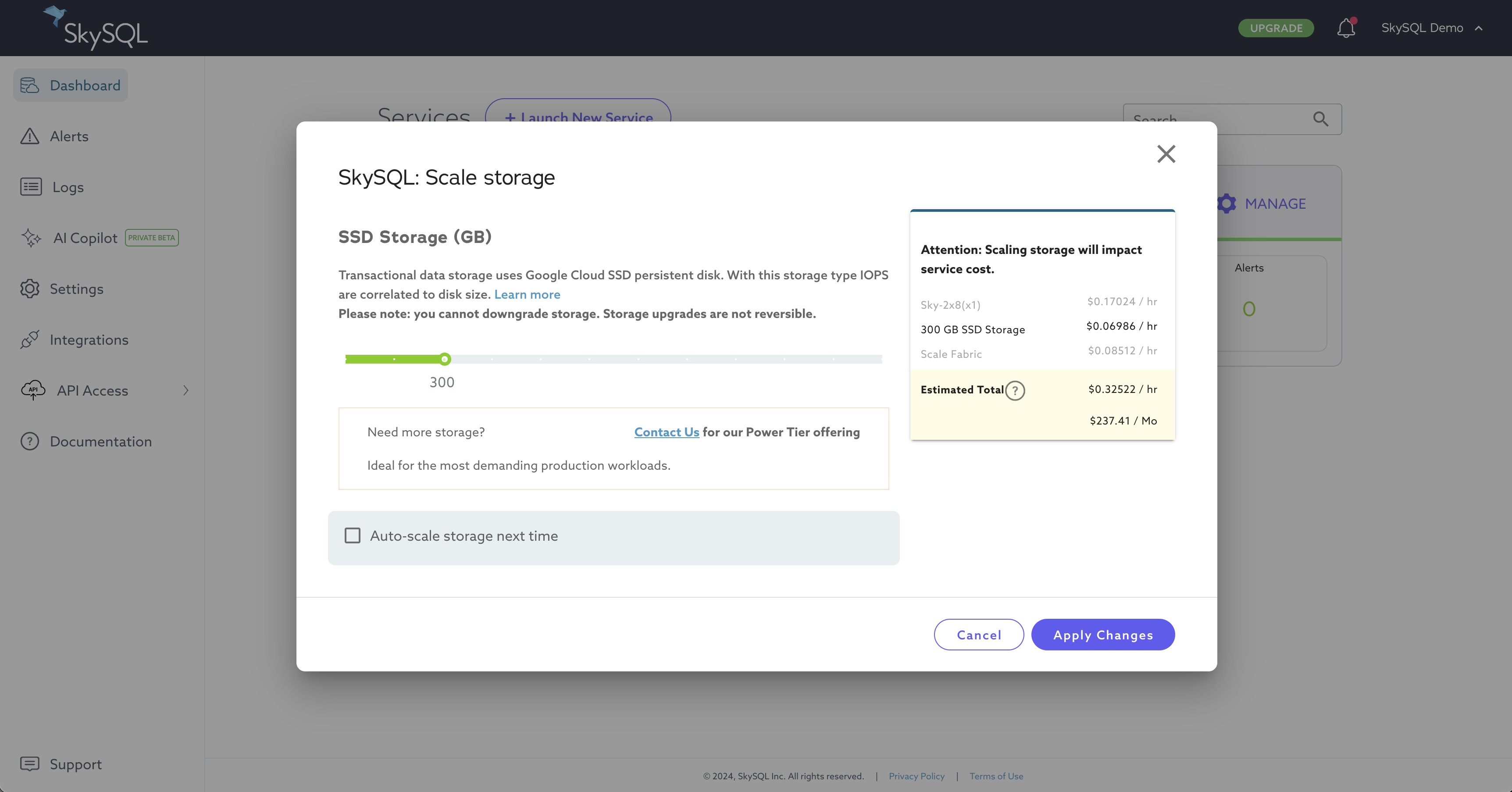
Task: Open the Dashboard from the sidebar
Action: click(31, 85)
